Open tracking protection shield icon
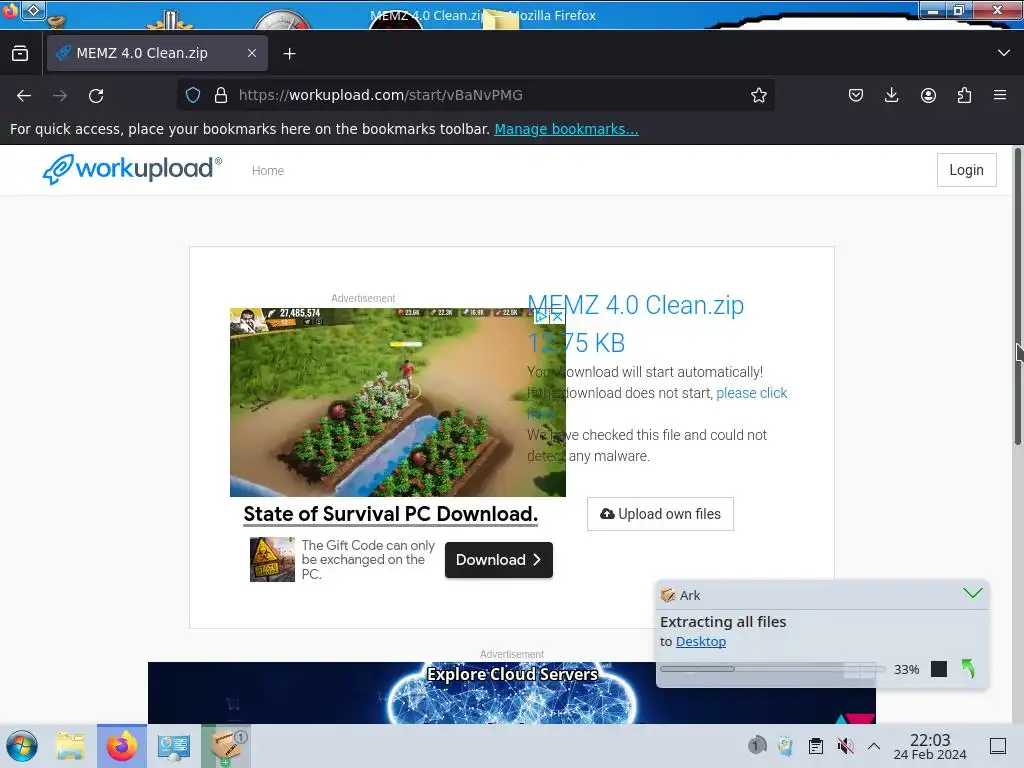 point(193,95)
